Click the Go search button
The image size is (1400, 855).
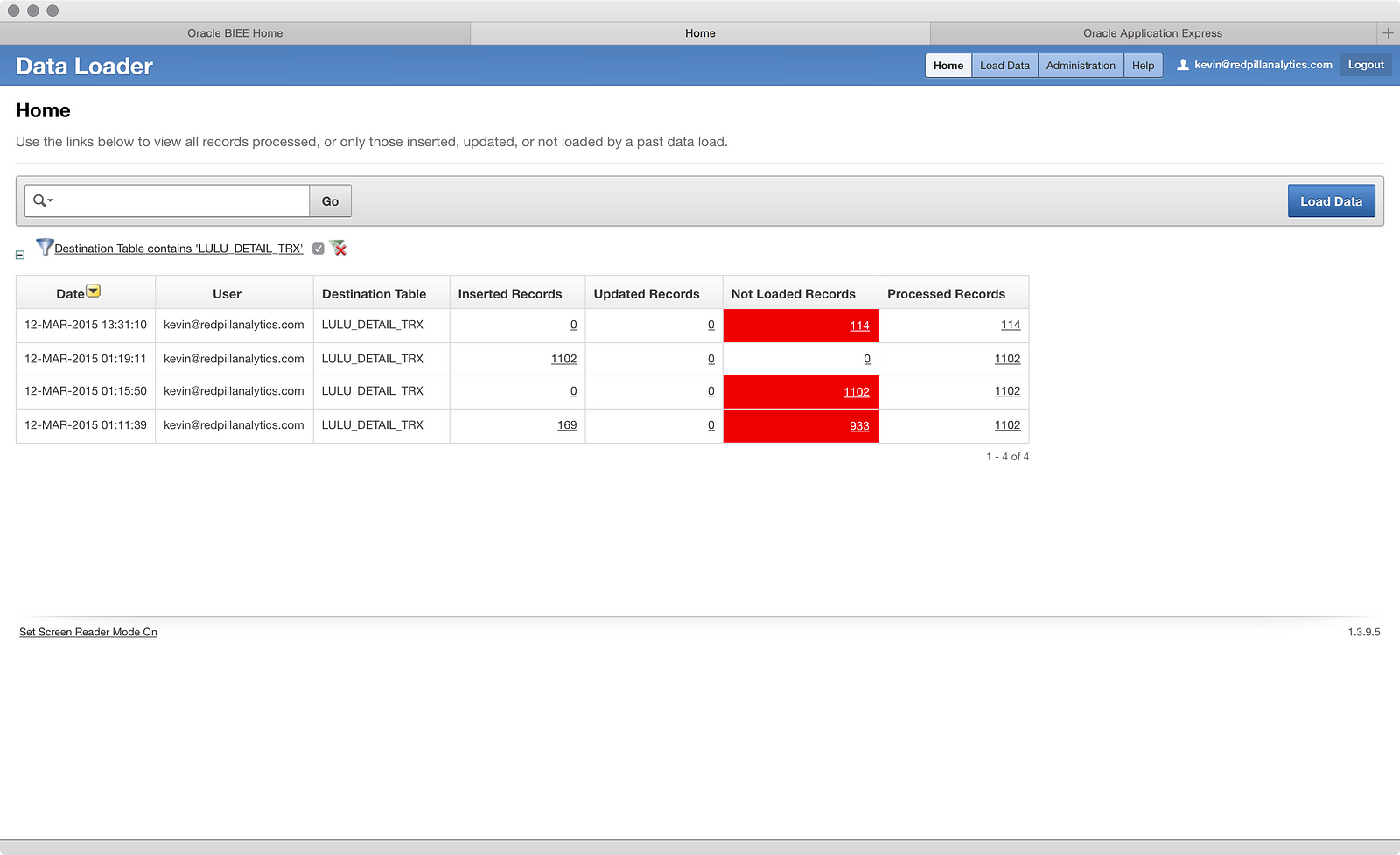click(x=330, y=201)
